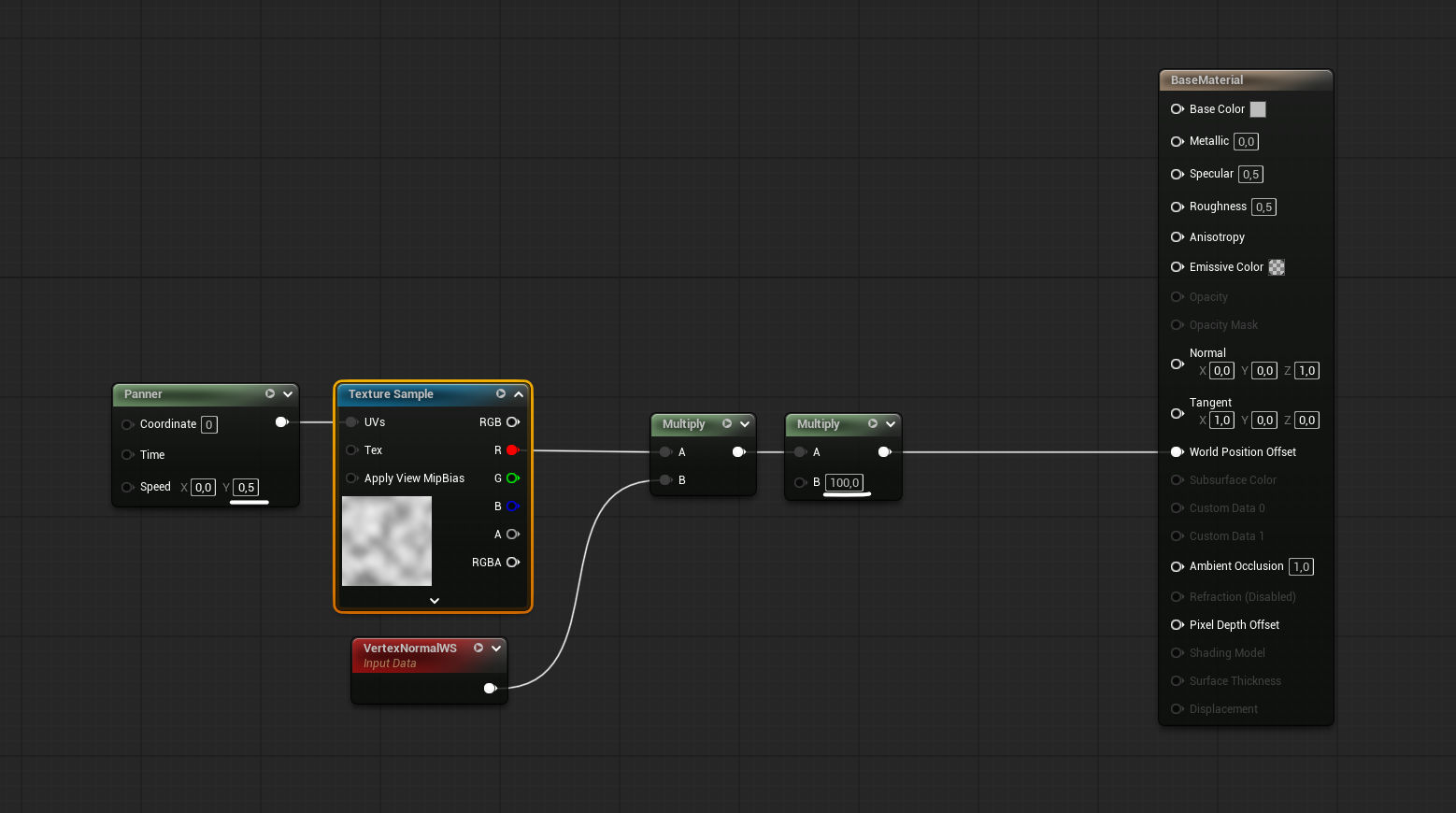This screenshot has height=813, width=1456.
Task: Click the Panner node output pin
Action: (x=281, y=422)
